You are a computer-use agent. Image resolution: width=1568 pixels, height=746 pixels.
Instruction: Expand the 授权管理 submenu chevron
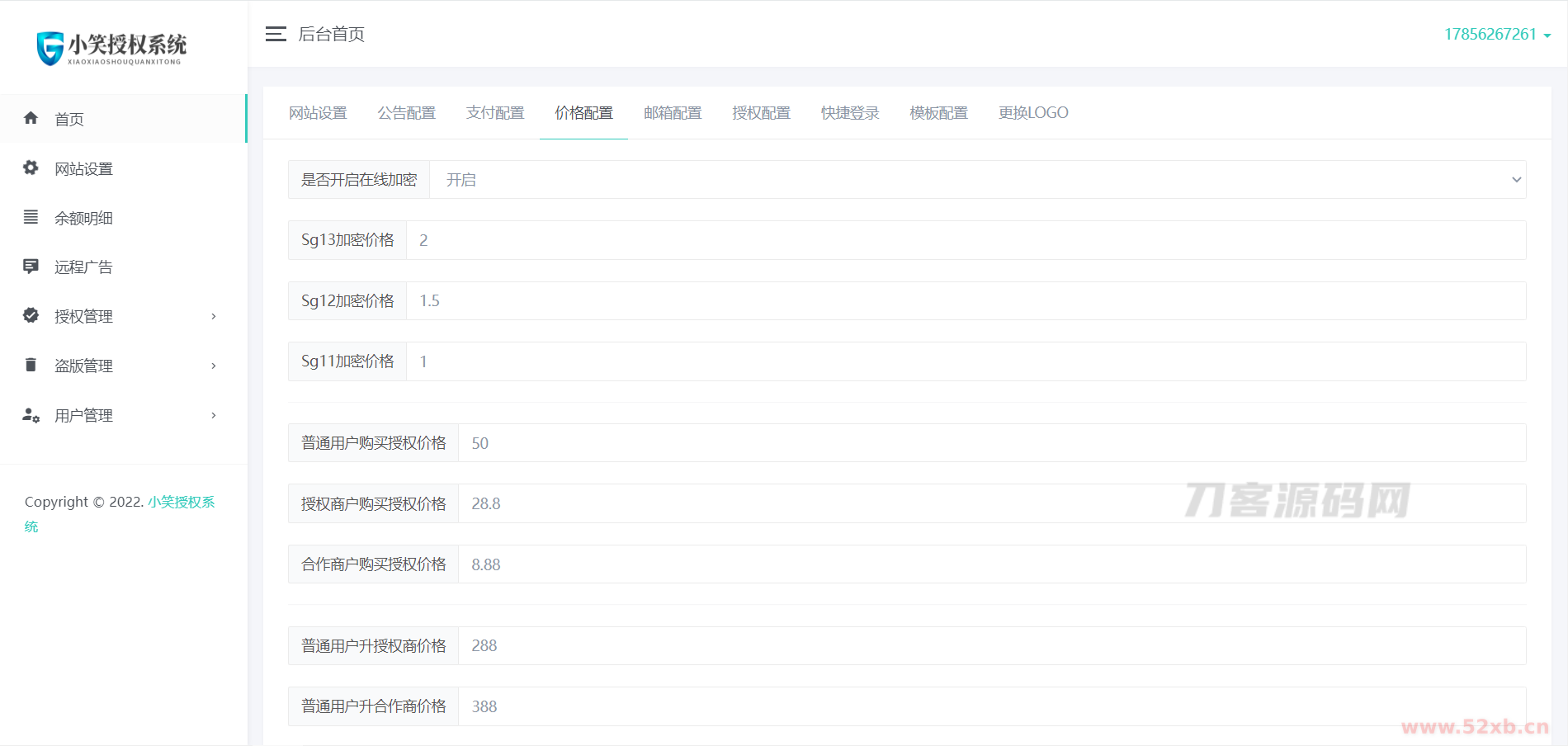[214, 316]
